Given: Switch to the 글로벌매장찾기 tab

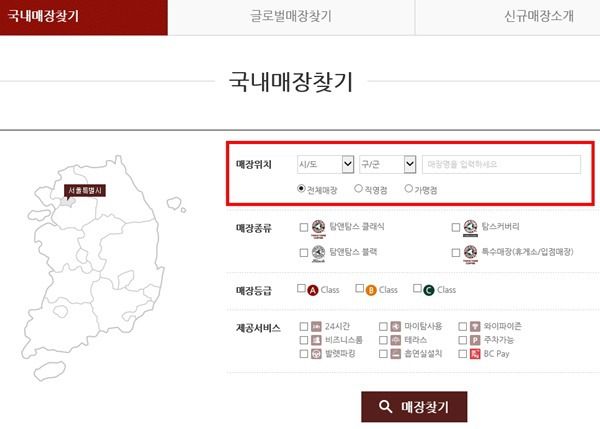Looking at the screenshot, I should 291,17.
